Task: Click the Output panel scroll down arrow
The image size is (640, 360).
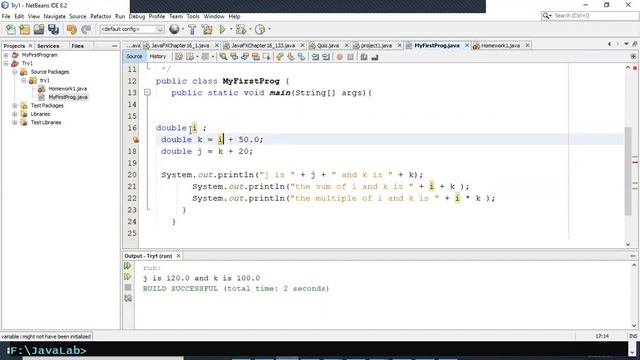Action: 634,325
